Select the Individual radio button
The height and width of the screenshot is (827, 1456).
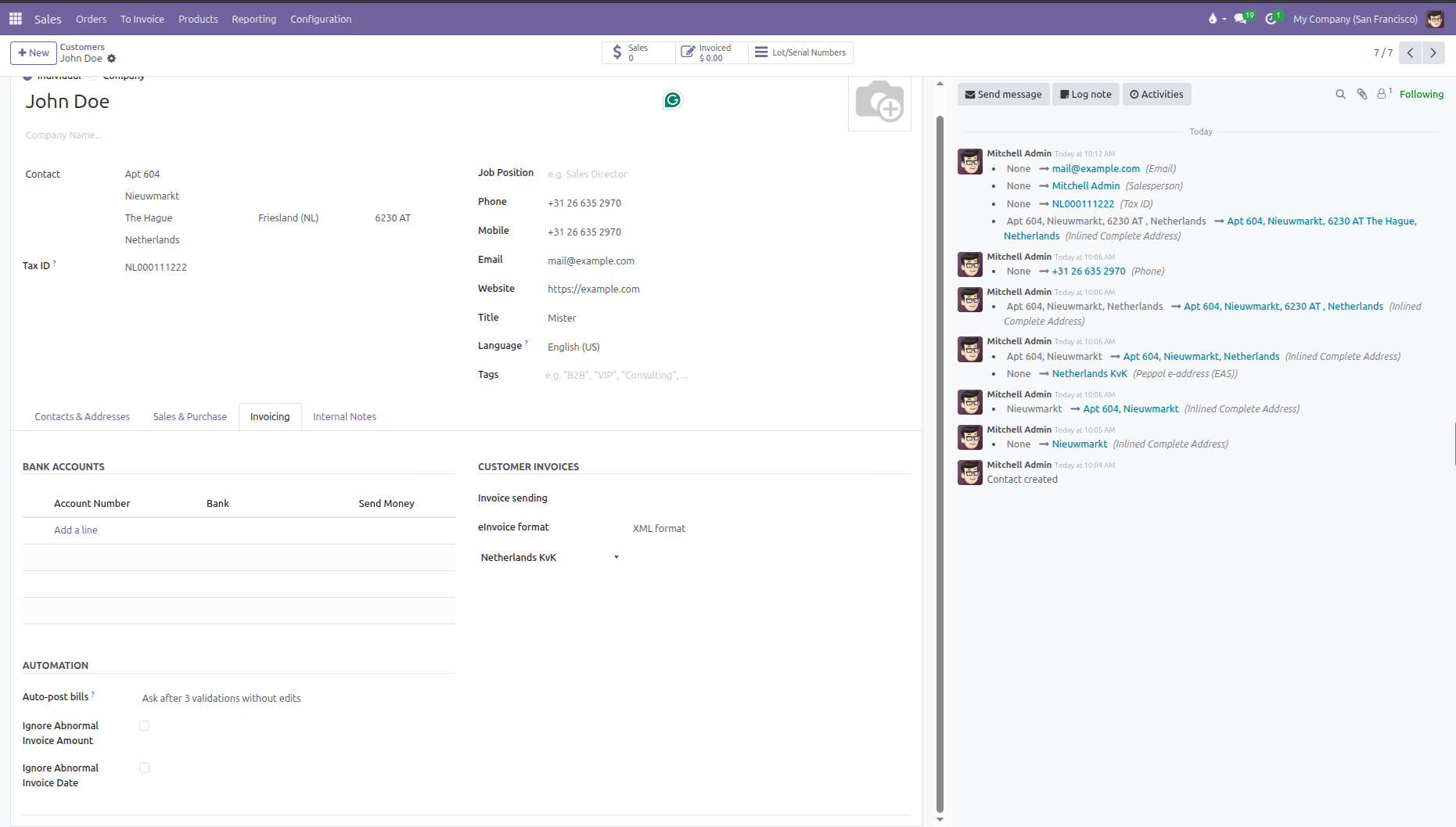point(27,77)
